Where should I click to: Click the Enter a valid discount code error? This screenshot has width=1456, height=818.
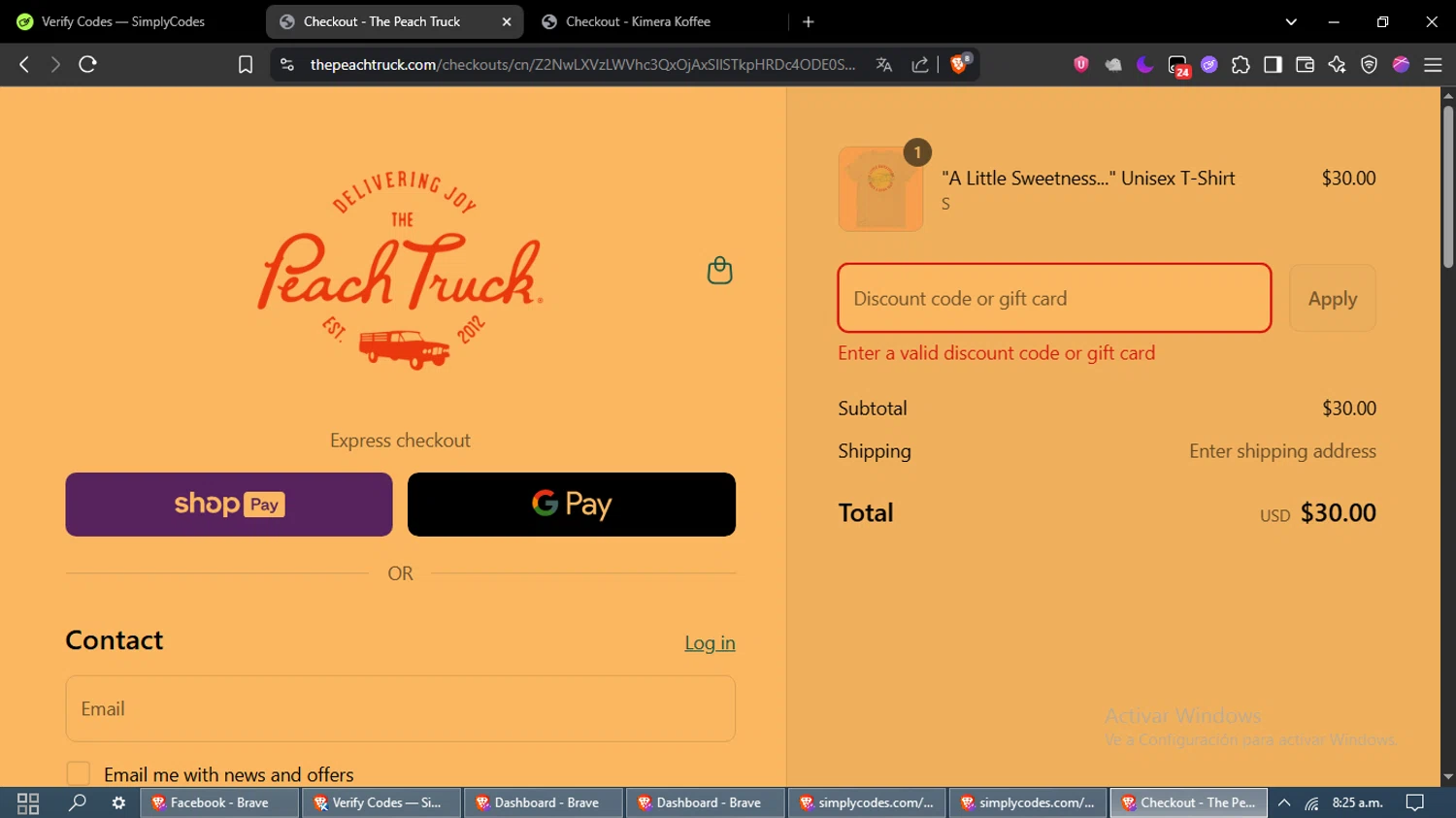pyautogui.click(x=997, y=353)
